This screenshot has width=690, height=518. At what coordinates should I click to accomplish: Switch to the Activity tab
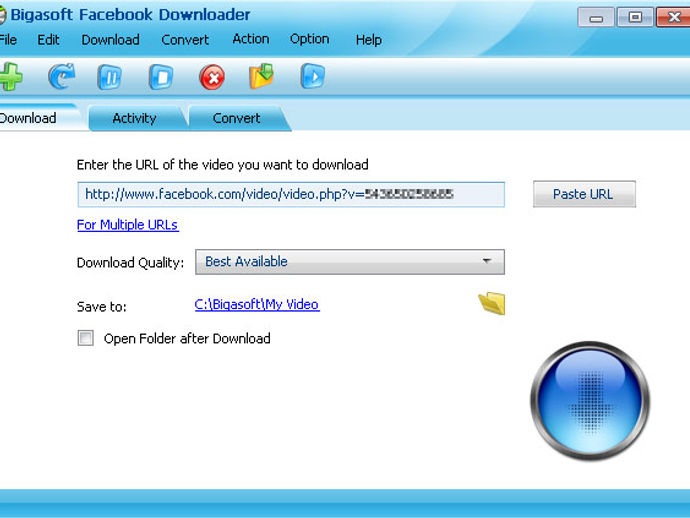coord(135,118)
